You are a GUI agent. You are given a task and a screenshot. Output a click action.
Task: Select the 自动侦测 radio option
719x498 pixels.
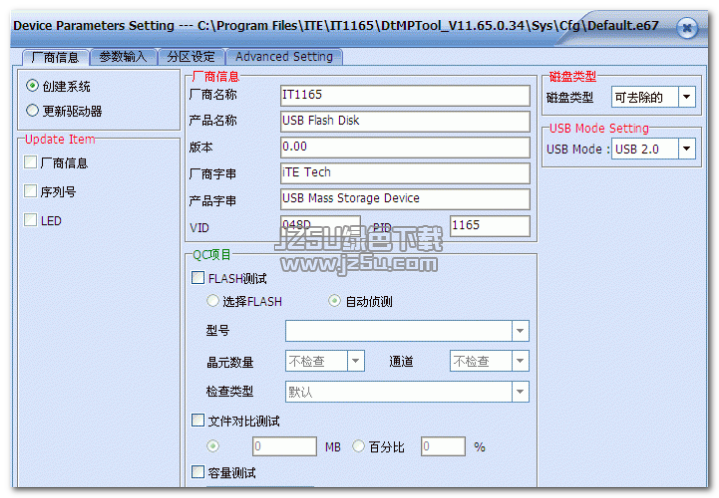[334, 301]
